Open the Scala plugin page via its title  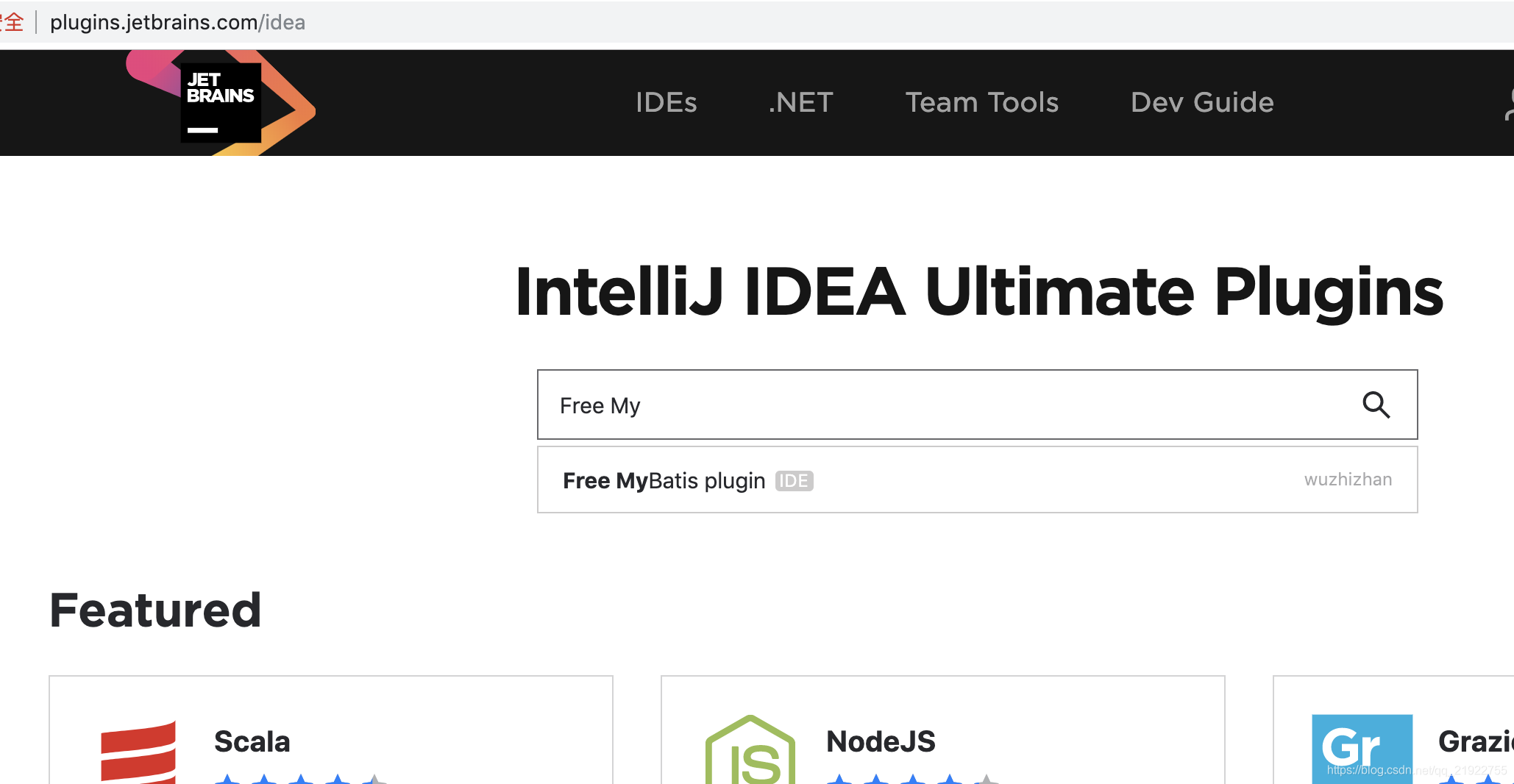pyautogui.click(x=252, y=741)
